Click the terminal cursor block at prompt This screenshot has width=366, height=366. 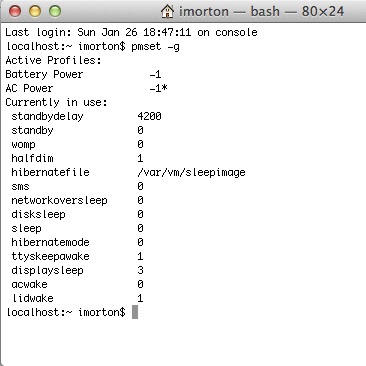point(135,312)
